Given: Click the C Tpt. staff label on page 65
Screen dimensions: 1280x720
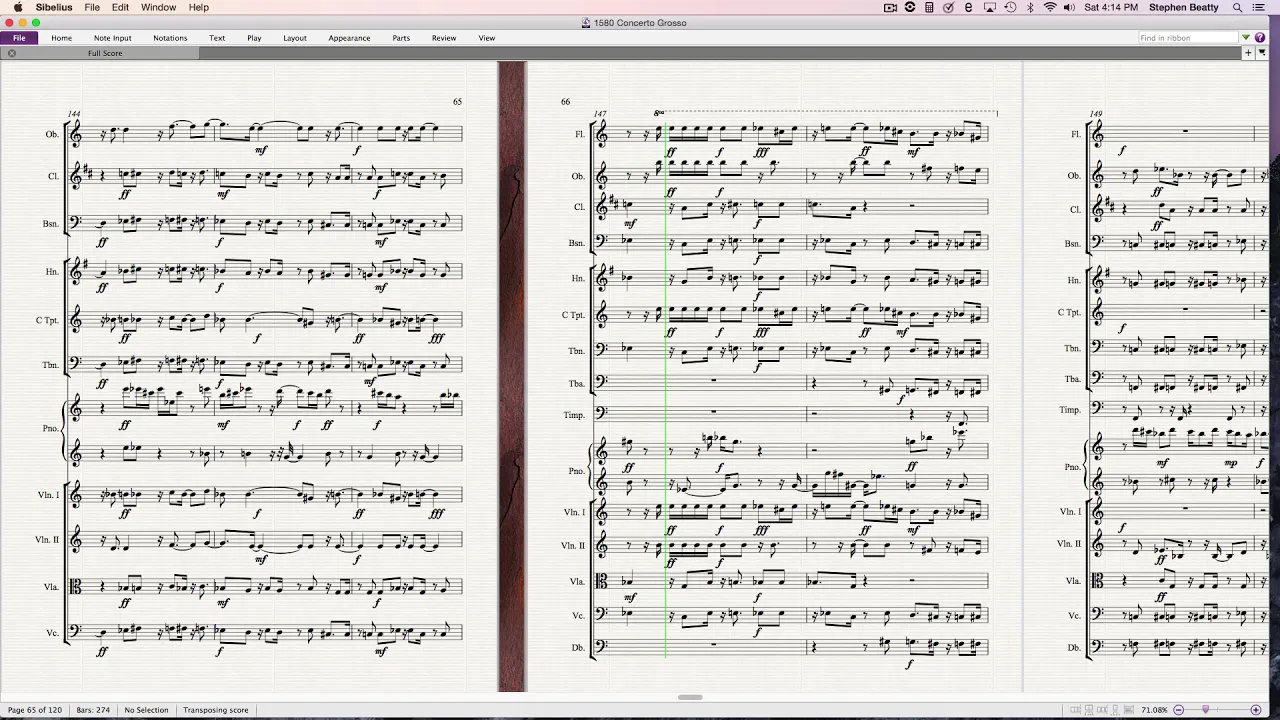Looking at the screenshot, I should (47, 320).
